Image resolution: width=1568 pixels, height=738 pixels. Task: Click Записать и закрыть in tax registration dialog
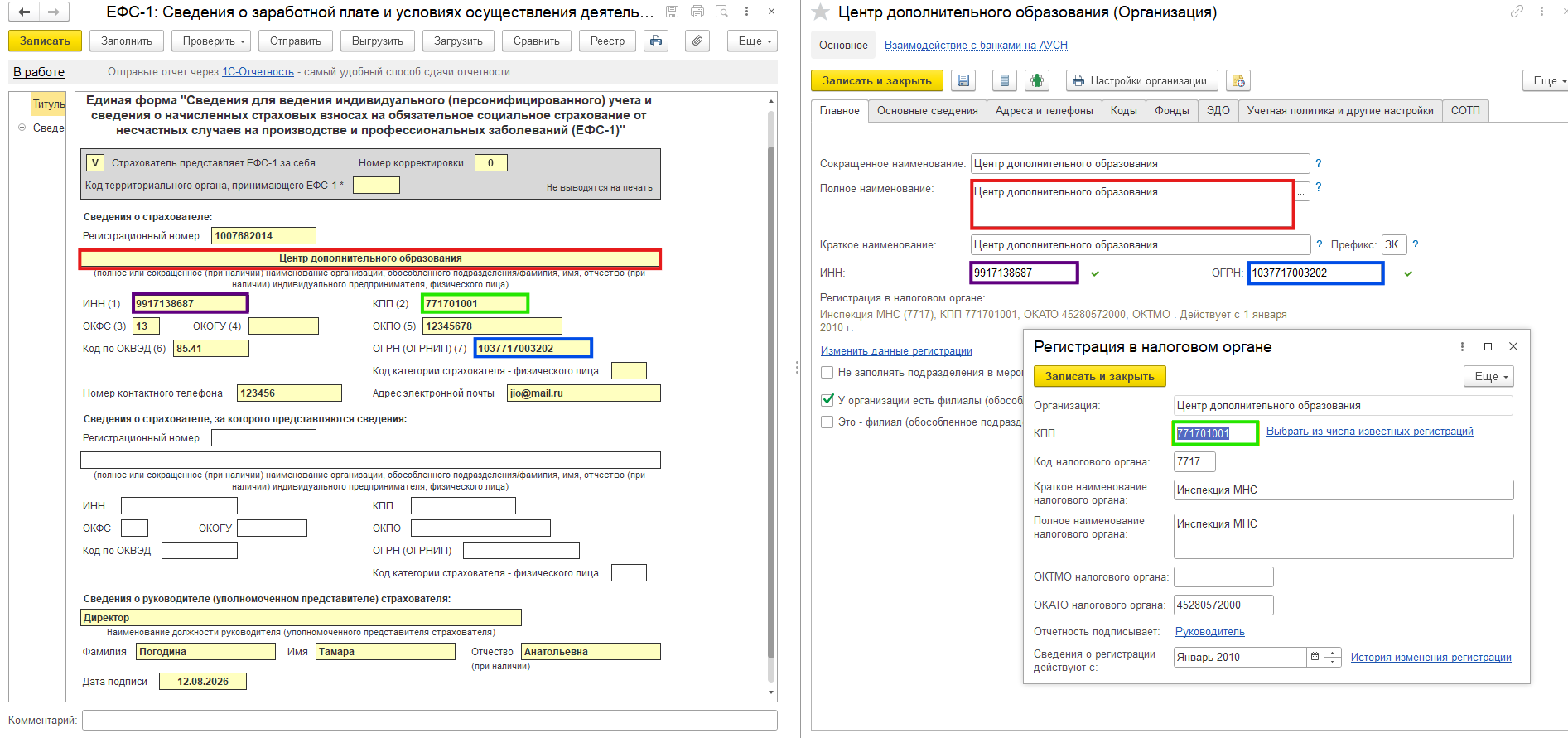(1099, 376)
